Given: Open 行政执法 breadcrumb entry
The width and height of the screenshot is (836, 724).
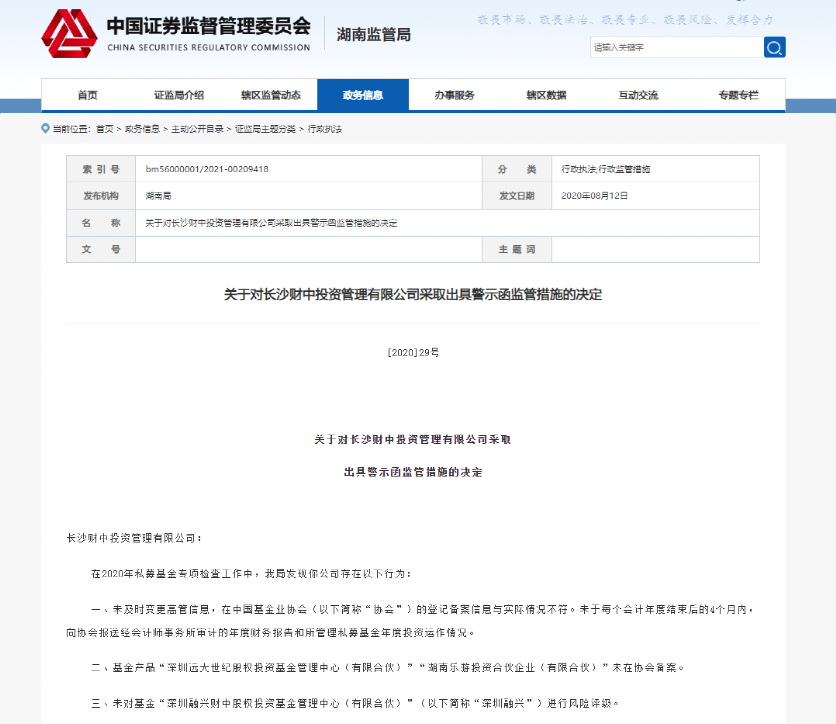Looking at the screenshot, I should click(322, 128).
